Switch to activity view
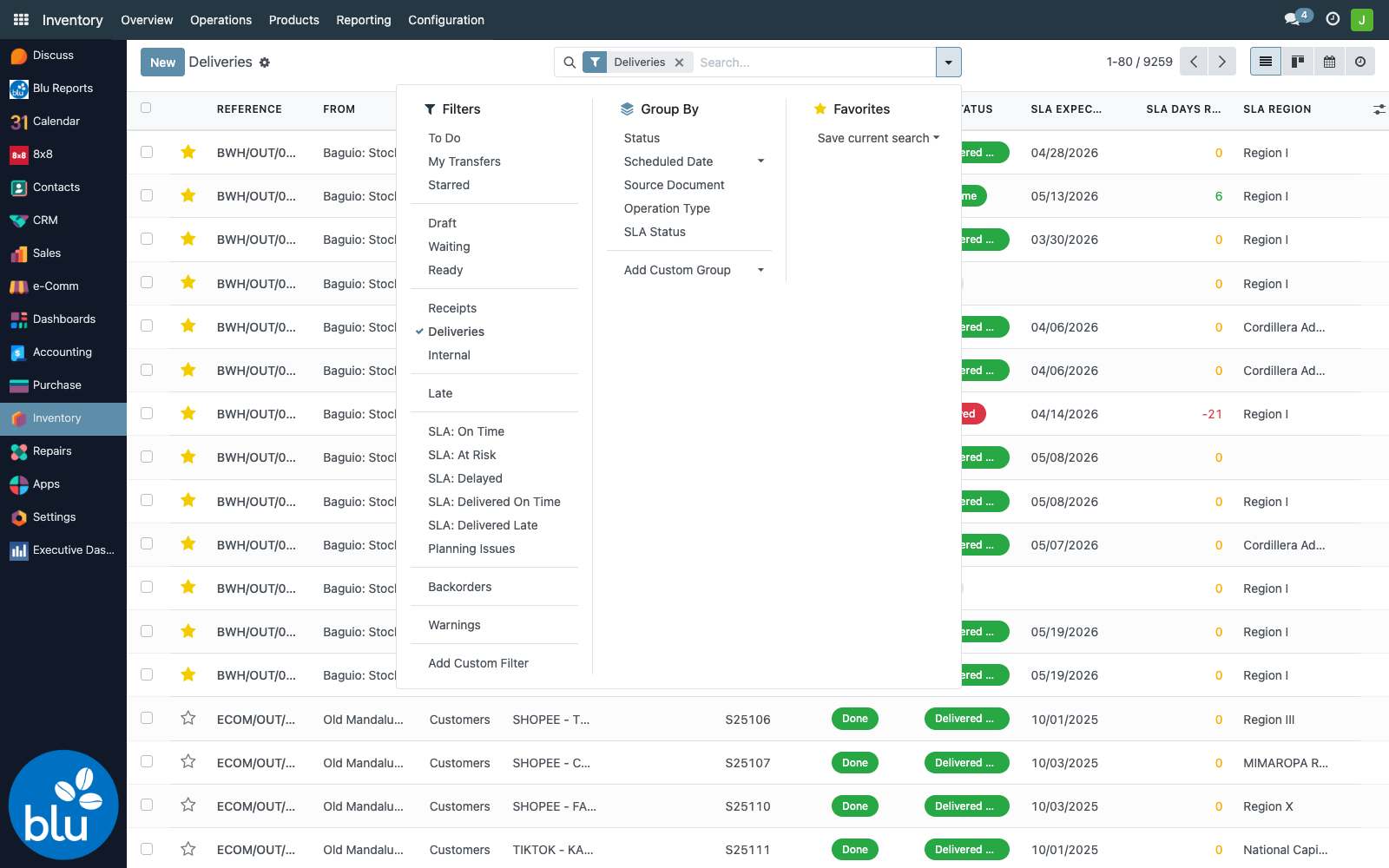Image resolution: width=1389 pixels, height=868 pixels. [x=1360, y=62]
